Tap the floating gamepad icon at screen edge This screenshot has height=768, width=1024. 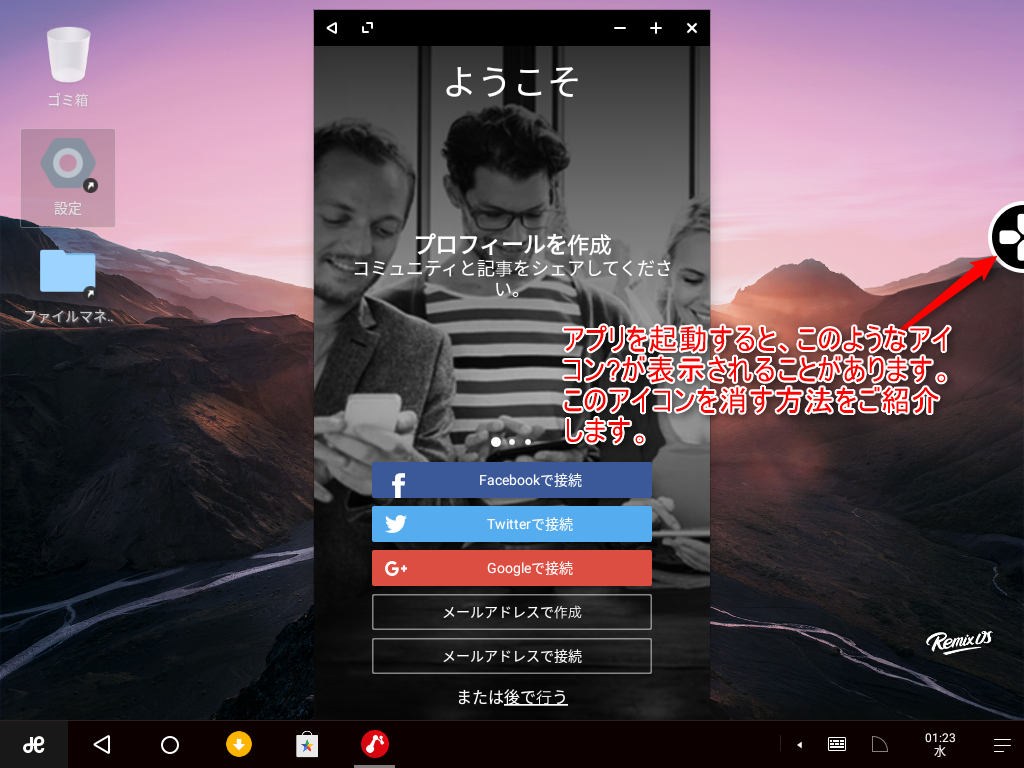point(1008,237)
